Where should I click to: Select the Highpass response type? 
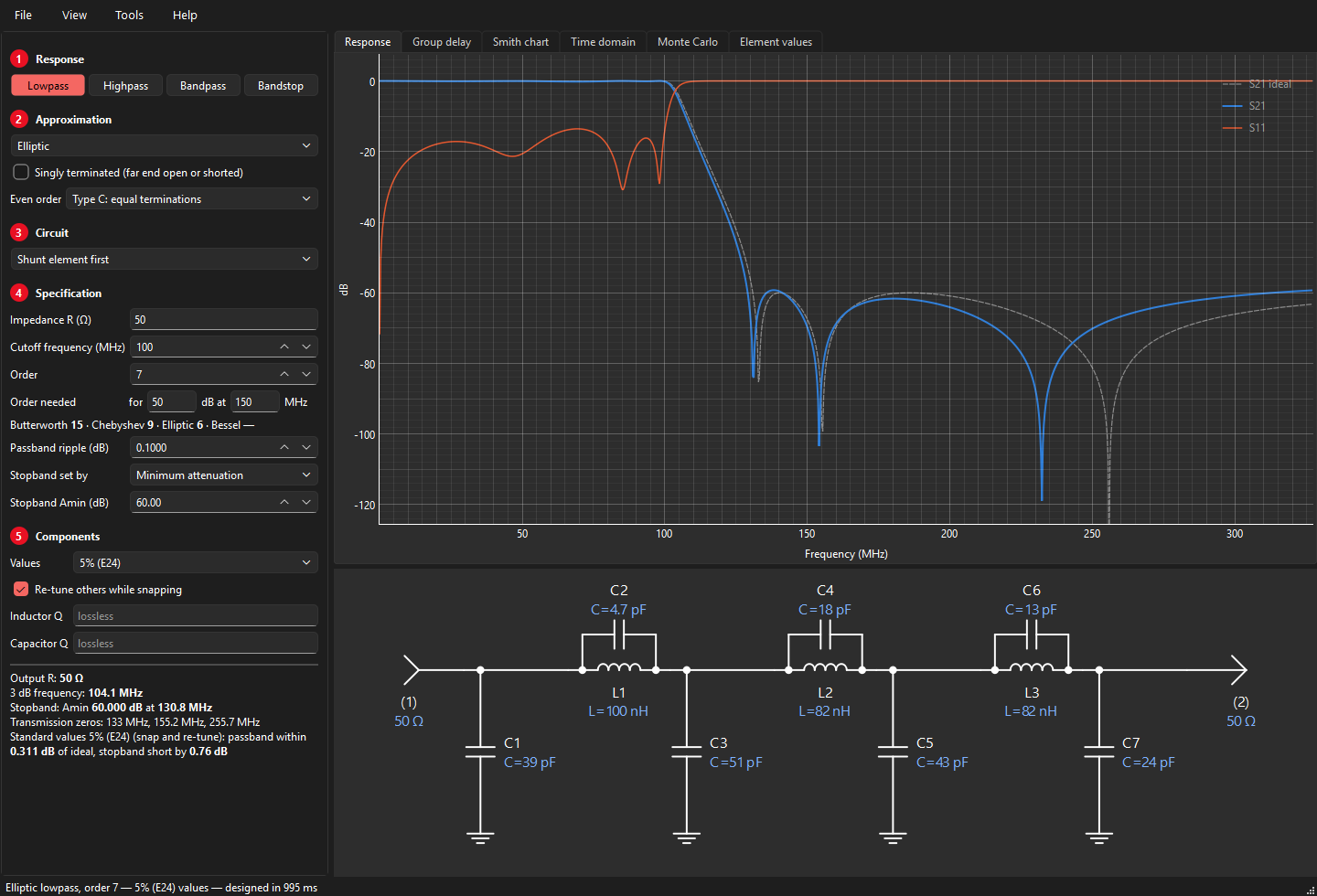tap(125, 85)
